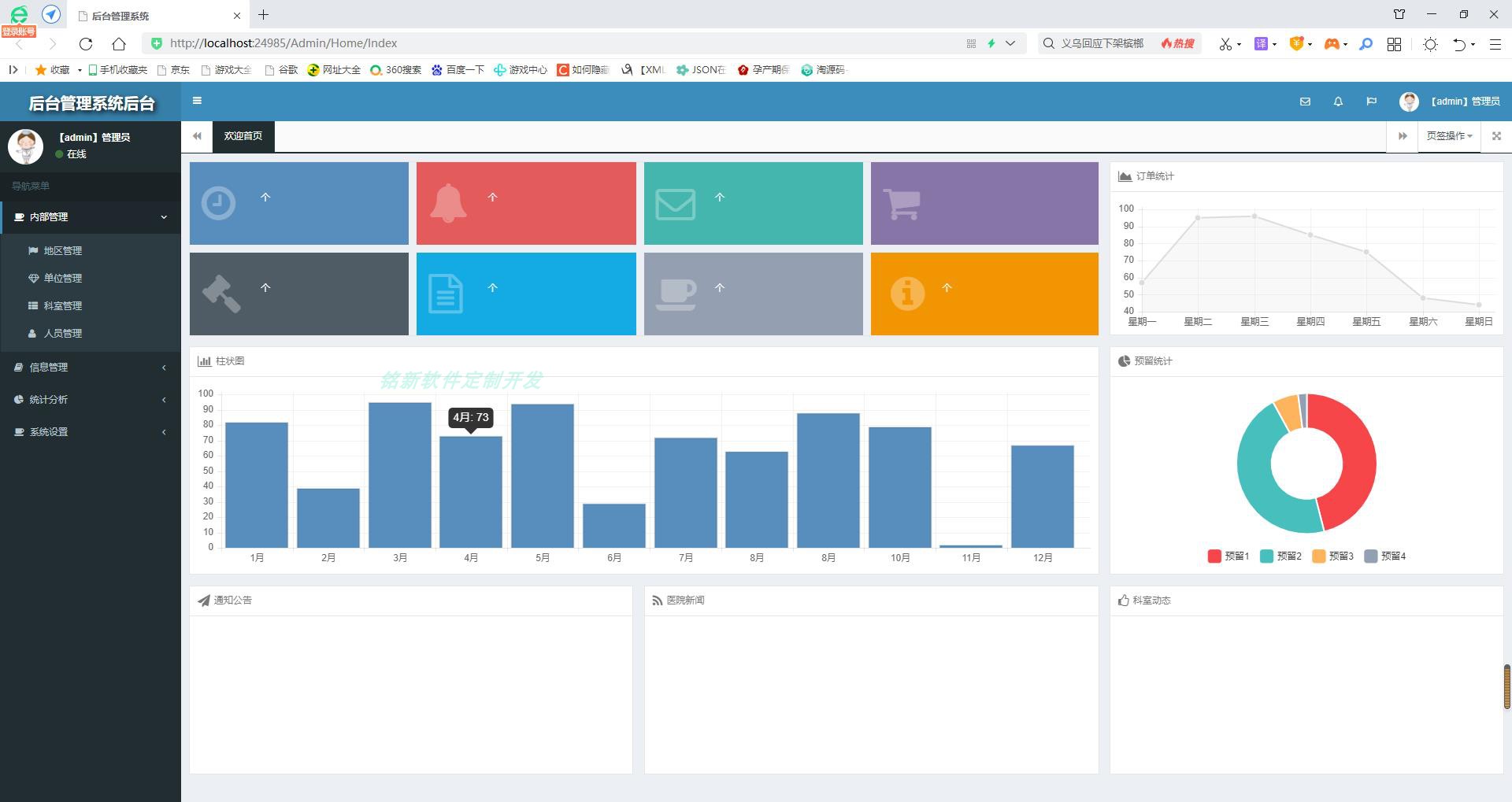
Task: Open the mail envelope icon in header
Action: coord(1305,102)
